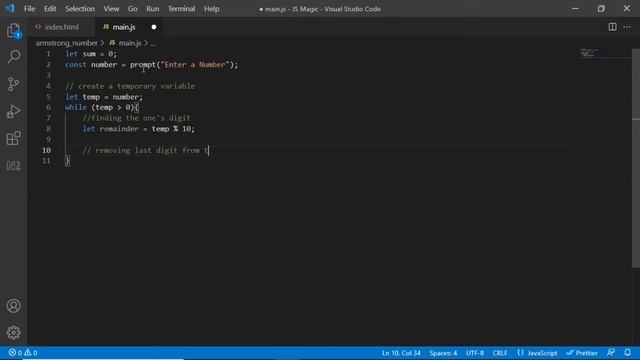Image resolution: width=640 pixels, height=360 pixels.
Task: Click the "Enter a Number" string
Action: point(195,64)
